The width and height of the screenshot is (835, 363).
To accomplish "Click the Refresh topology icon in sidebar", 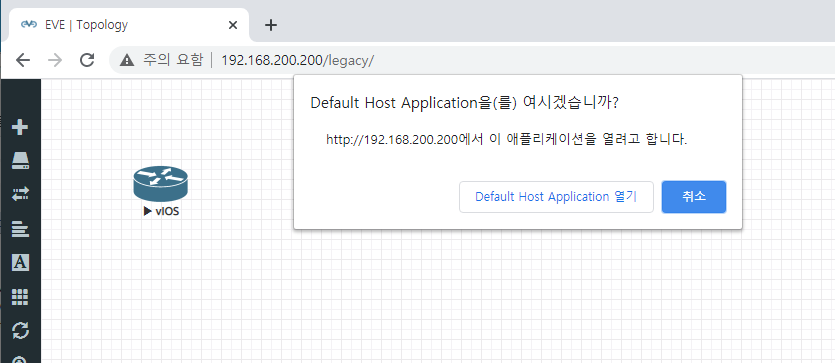I will pyautogui.click(x=20, y=331).
